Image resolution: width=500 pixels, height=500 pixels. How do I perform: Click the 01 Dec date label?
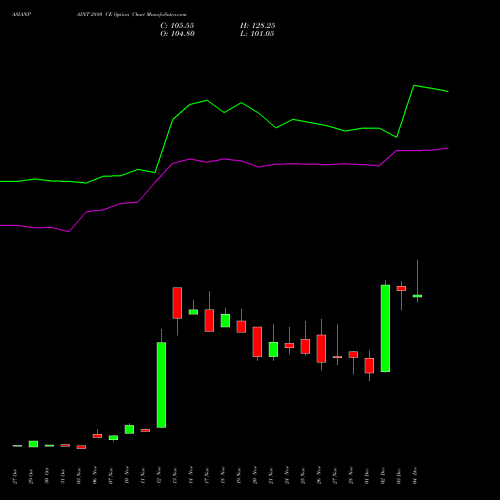coord(367,476)
